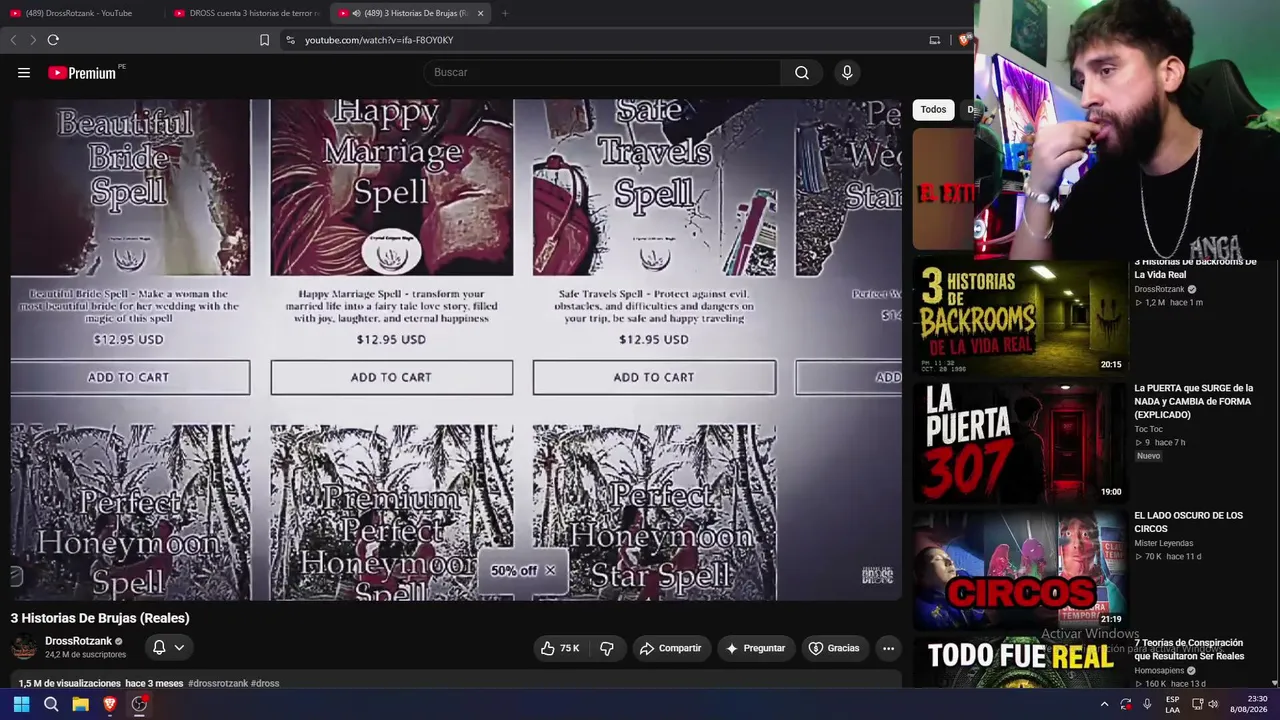Screen dimensions: 1280x720
Task: Open the title EL LADO OSCURO DE LOS CIRCOS
Action: coord(1188,522)
